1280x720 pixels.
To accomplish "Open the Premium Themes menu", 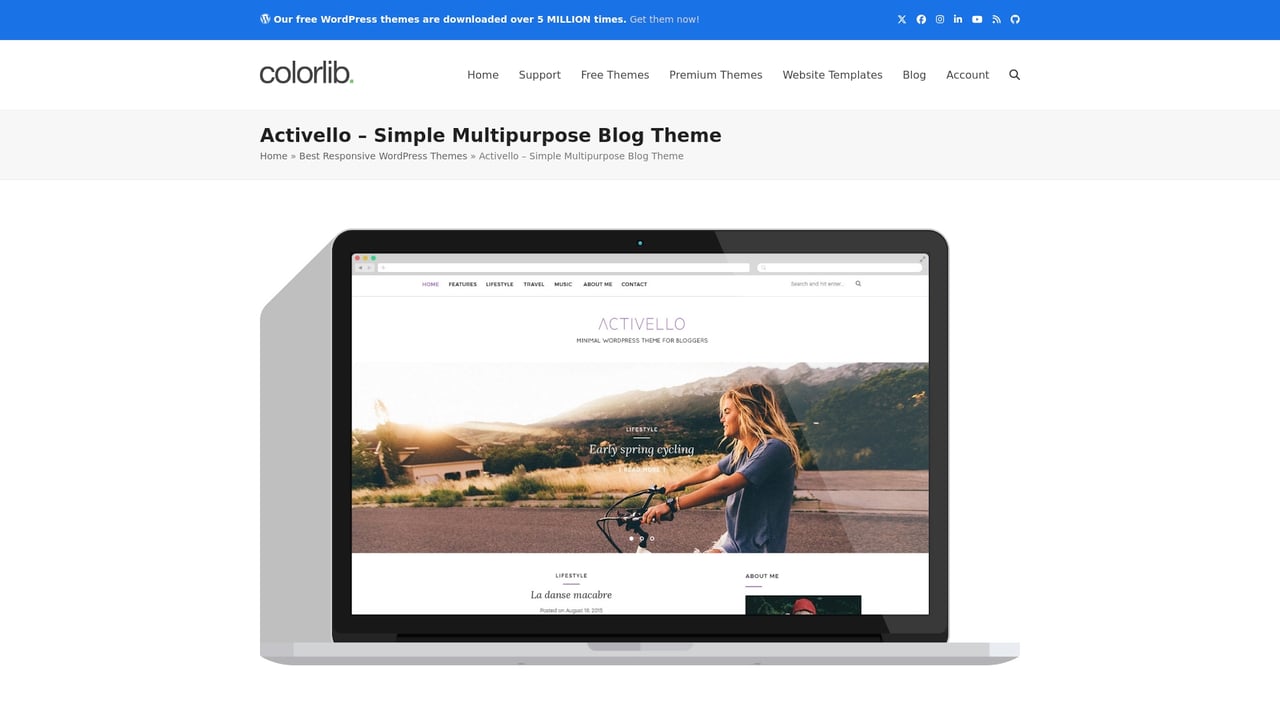I will point(715,74).
